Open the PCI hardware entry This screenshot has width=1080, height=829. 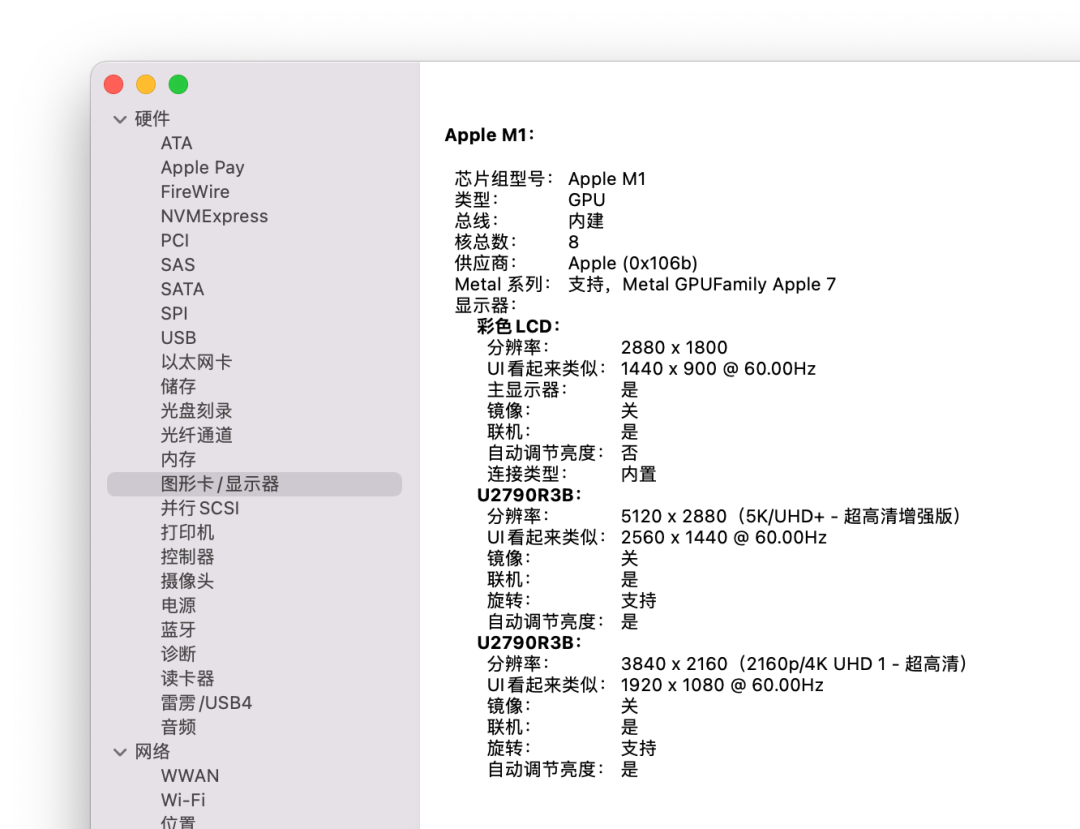(175, 240)
